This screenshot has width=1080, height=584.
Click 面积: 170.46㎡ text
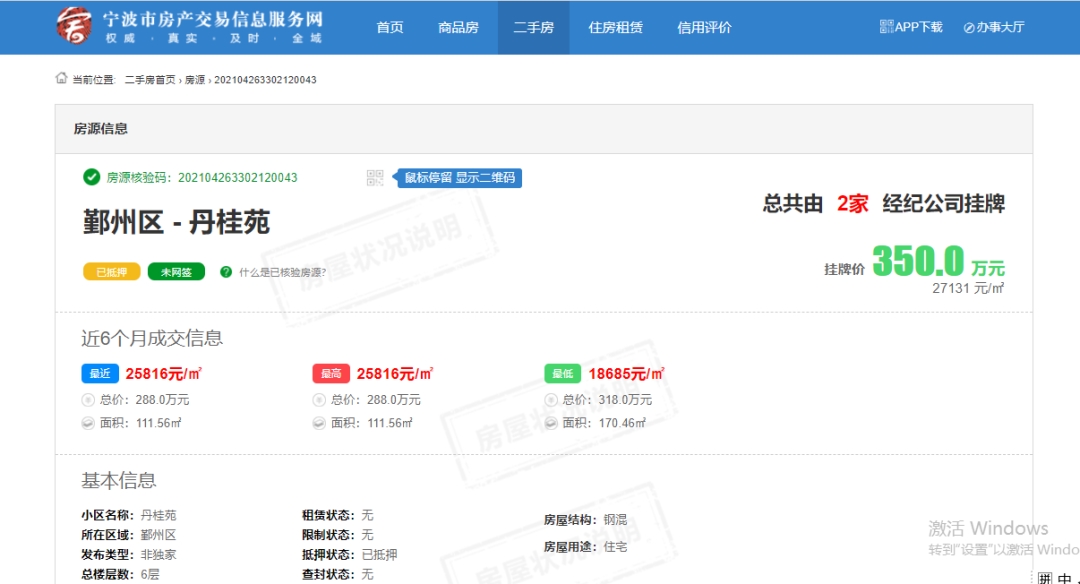pos(604,423)
